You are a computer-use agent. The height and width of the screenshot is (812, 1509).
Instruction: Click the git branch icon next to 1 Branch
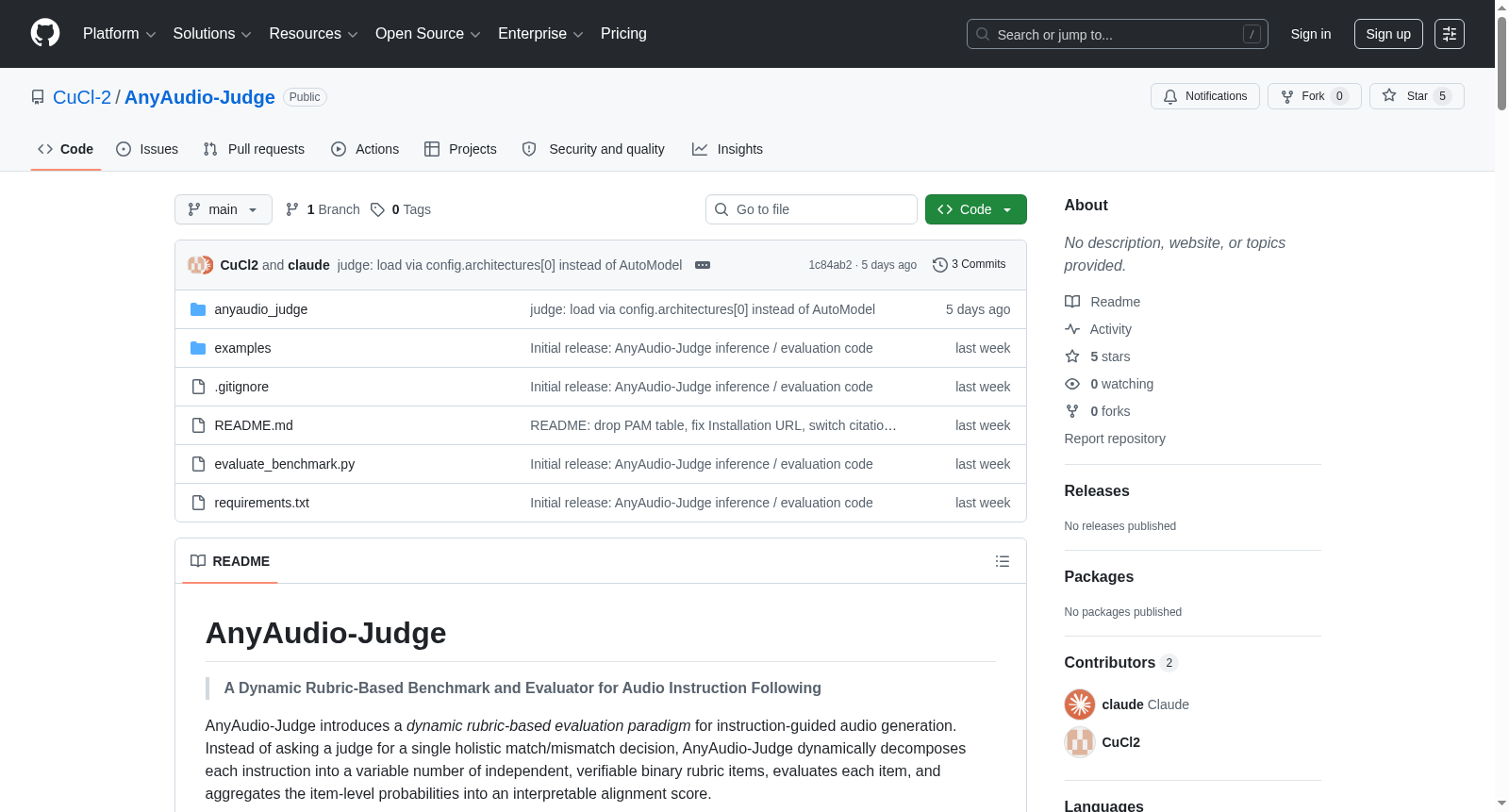click(x=292, y=209)
